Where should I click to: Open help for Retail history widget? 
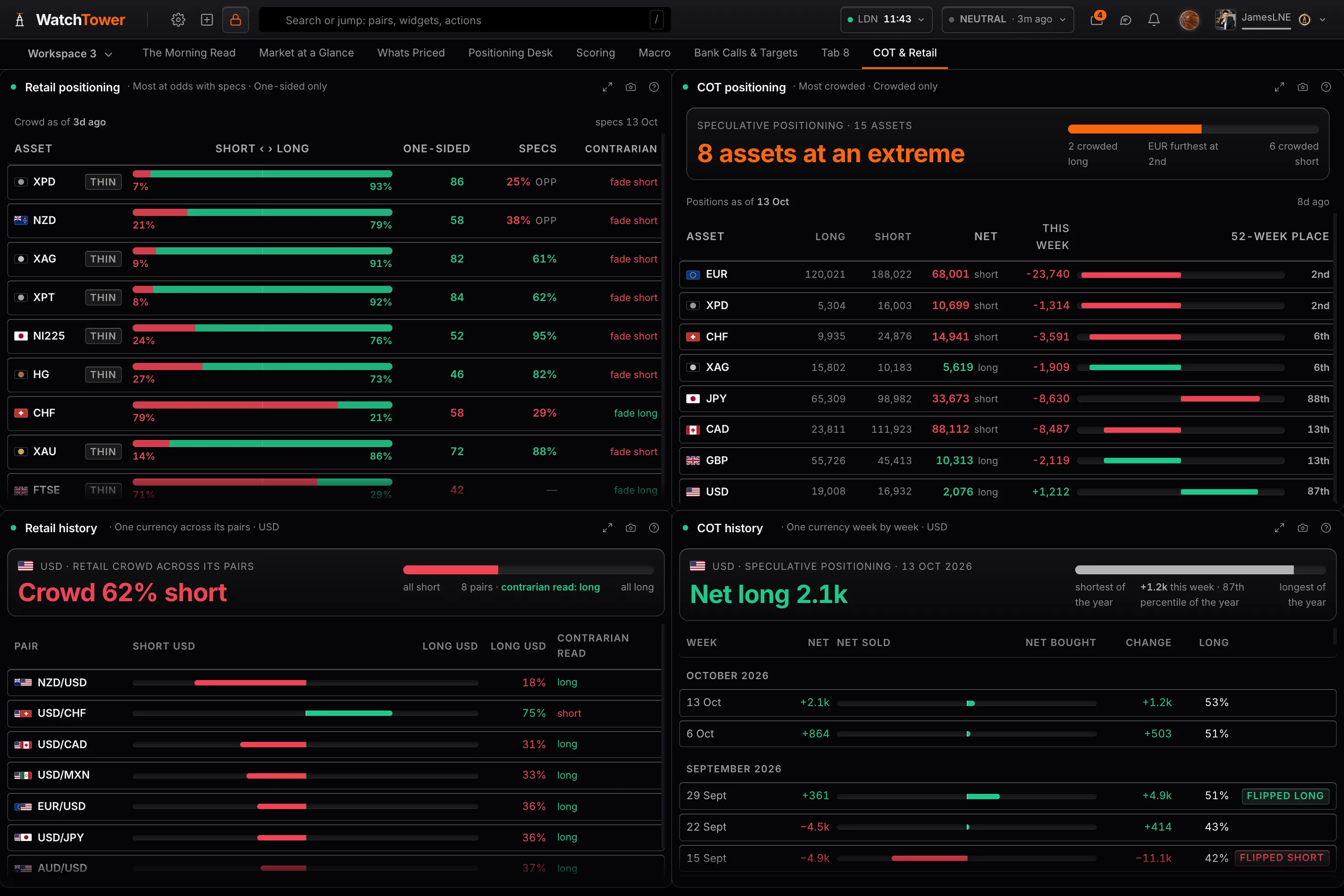[x=654, y=528]
